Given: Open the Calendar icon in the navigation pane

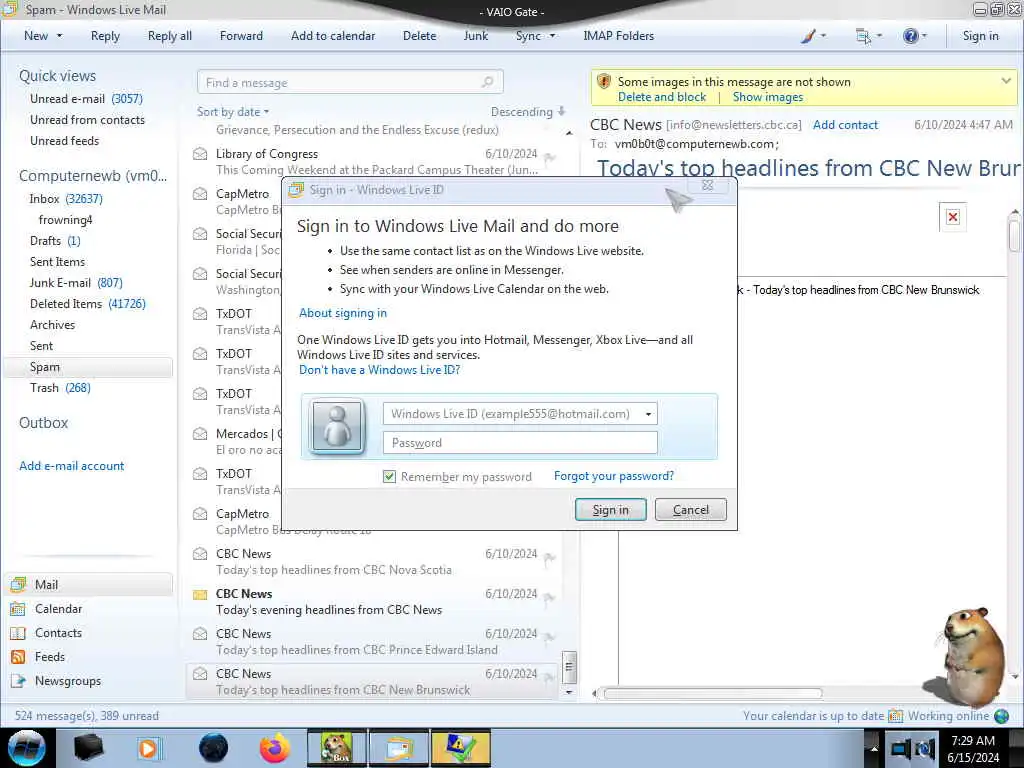Looking at the screenshot, I should 18,609.
